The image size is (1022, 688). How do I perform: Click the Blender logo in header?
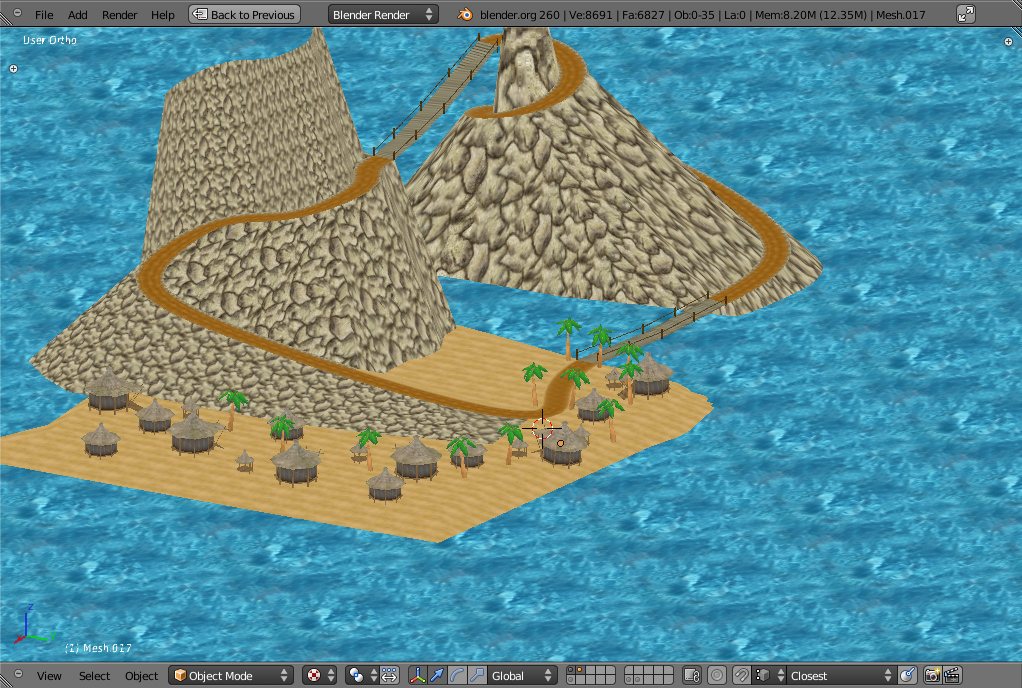(465, 15)
